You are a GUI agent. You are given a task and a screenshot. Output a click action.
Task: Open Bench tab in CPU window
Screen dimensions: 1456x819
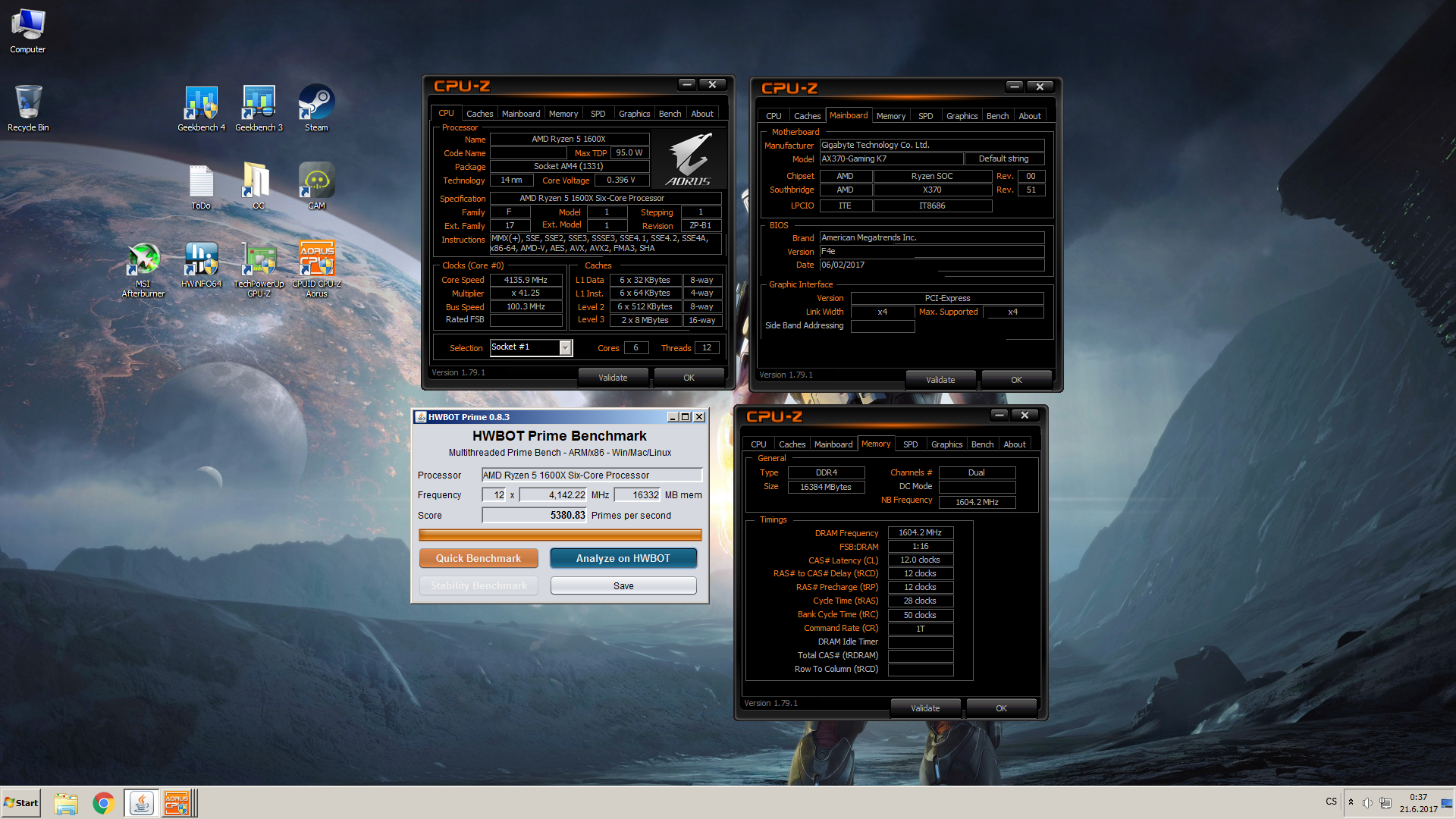tap(670, 114)
